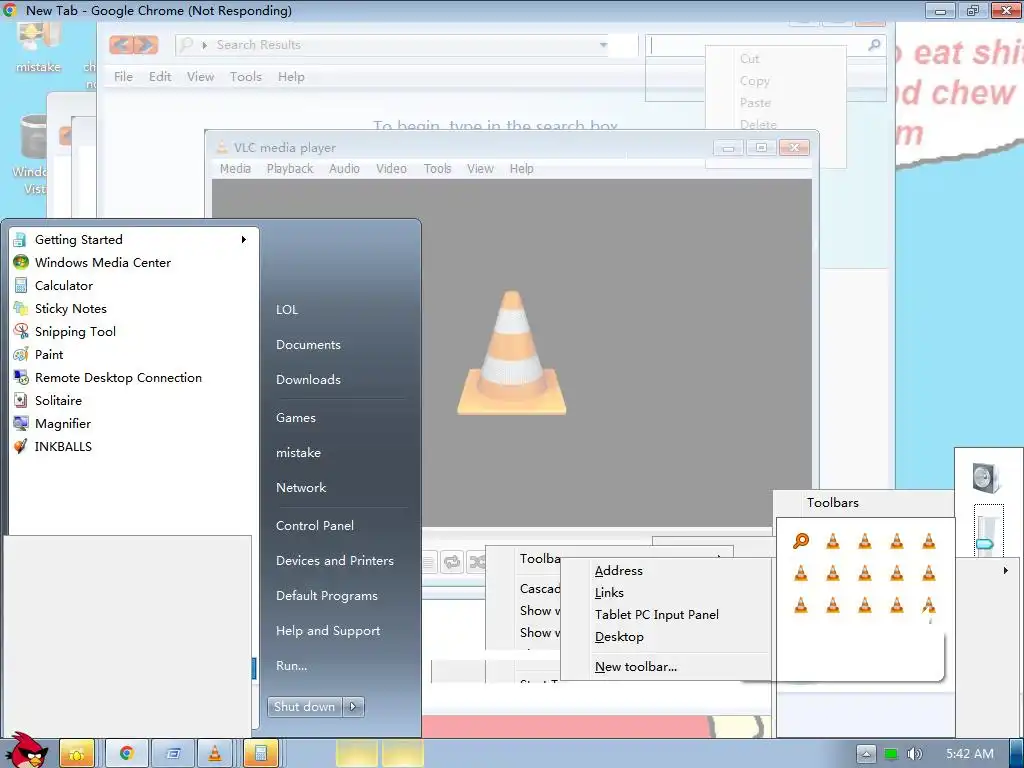
Task: Click Run... in the Start menu
Action: (291, 666)
